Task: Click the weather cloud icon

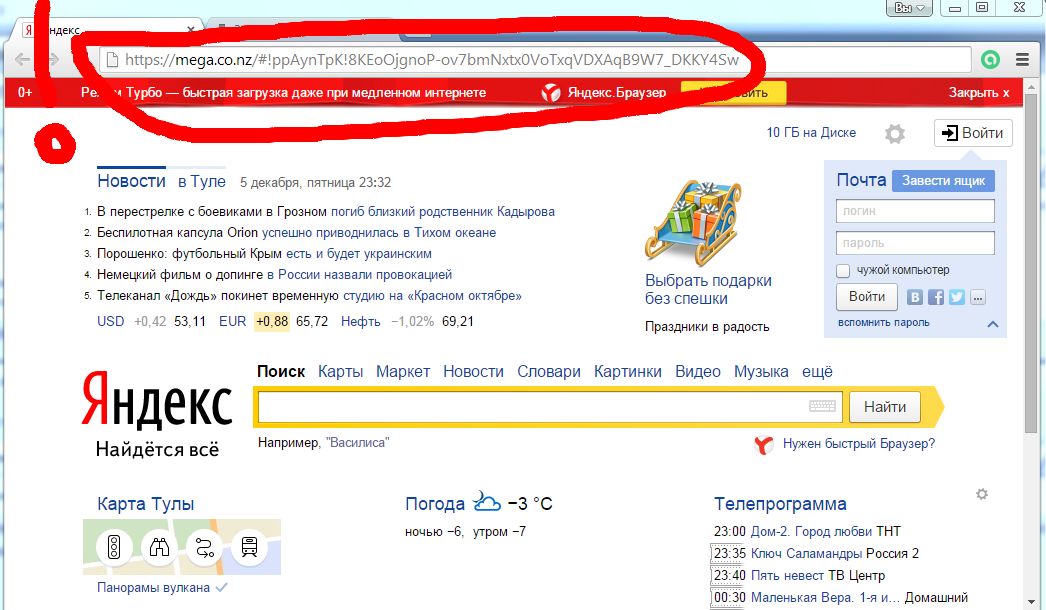Action: pos(486,501)
